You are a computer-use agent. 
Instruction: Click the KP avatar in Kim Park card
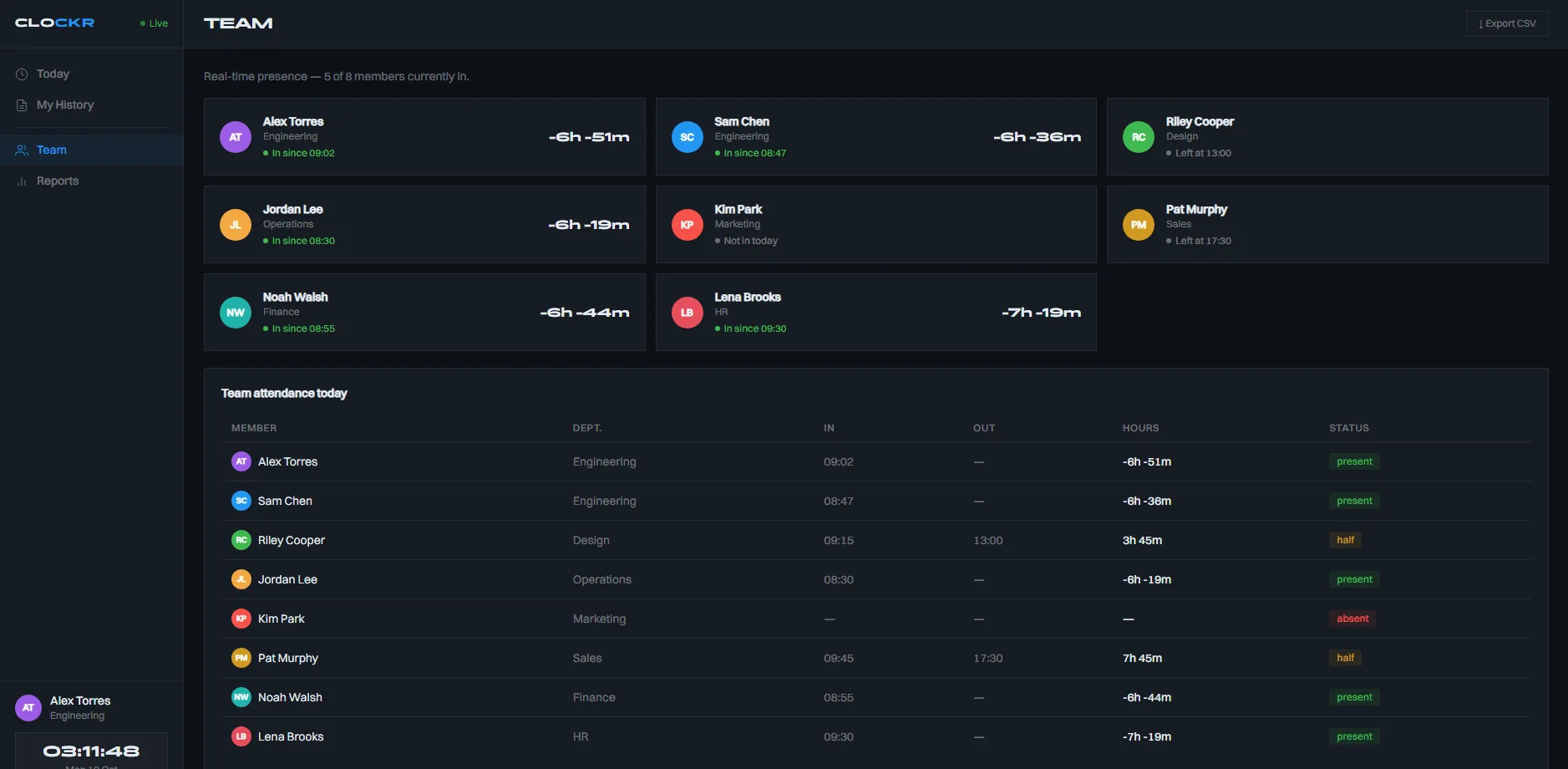point(687,225)
